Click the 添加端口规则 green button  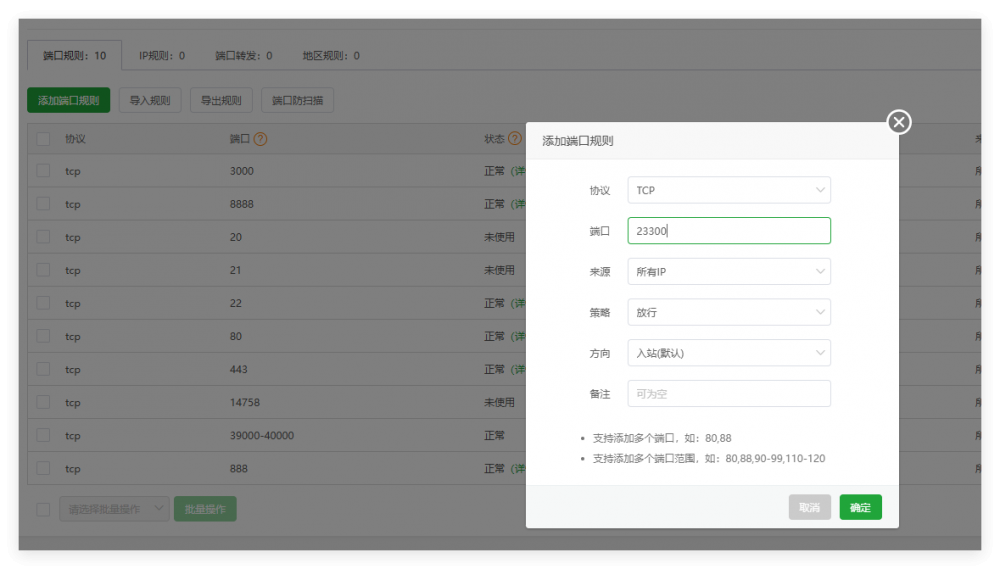[x=68, y=101]
